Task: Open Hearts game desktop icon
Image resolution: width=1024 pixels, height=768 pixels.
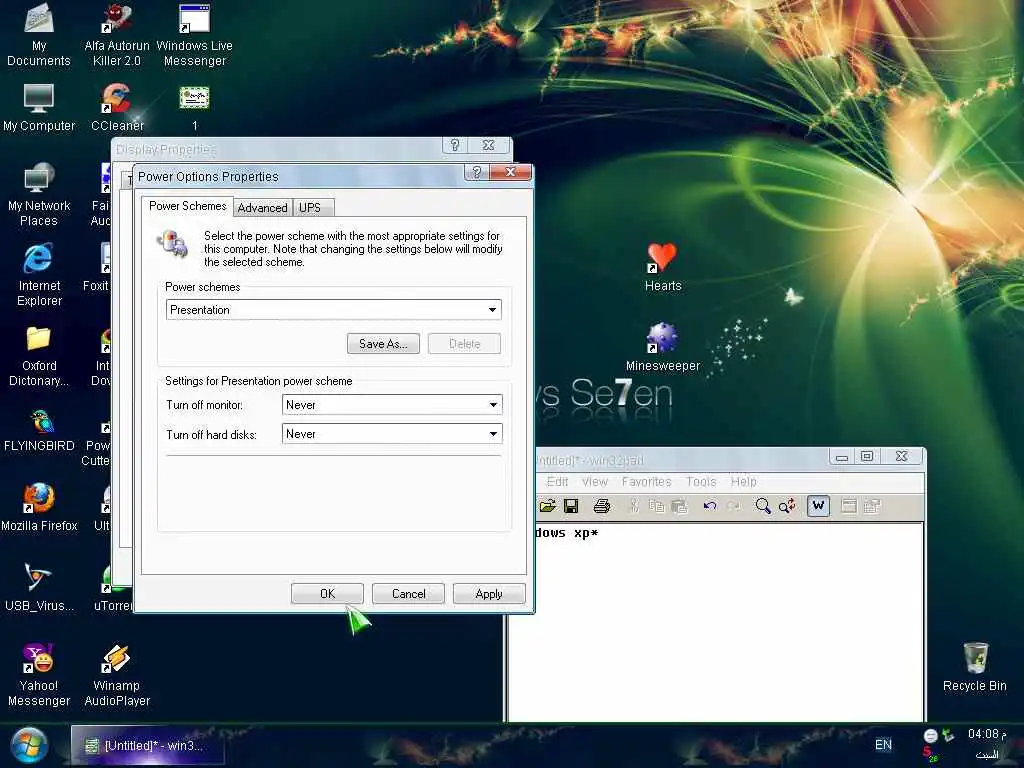Action: (663, 267)
